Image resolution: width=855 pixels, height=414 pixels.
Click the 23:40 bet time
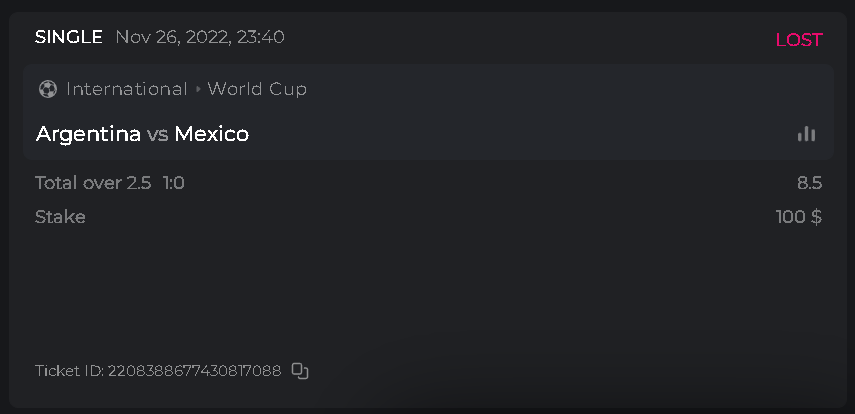tap(261, 38)
